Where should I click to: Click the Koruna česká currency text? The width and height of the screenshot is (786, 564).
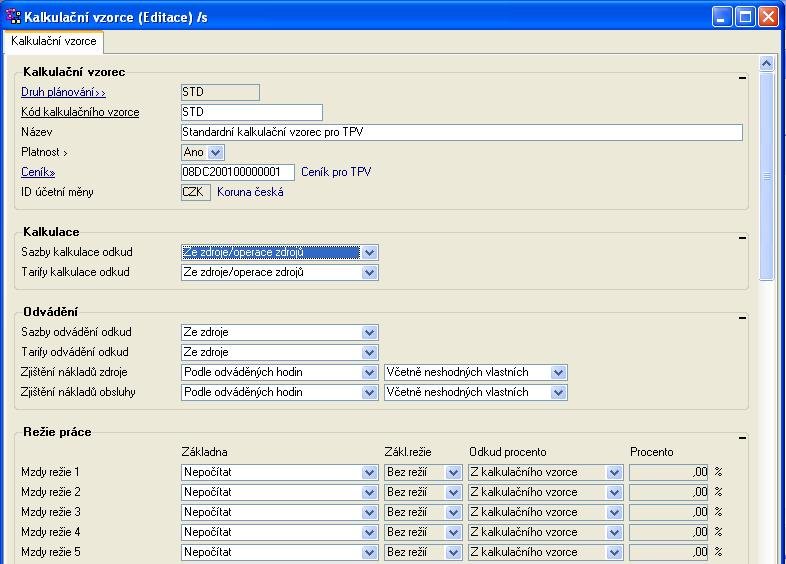[250, 192]
